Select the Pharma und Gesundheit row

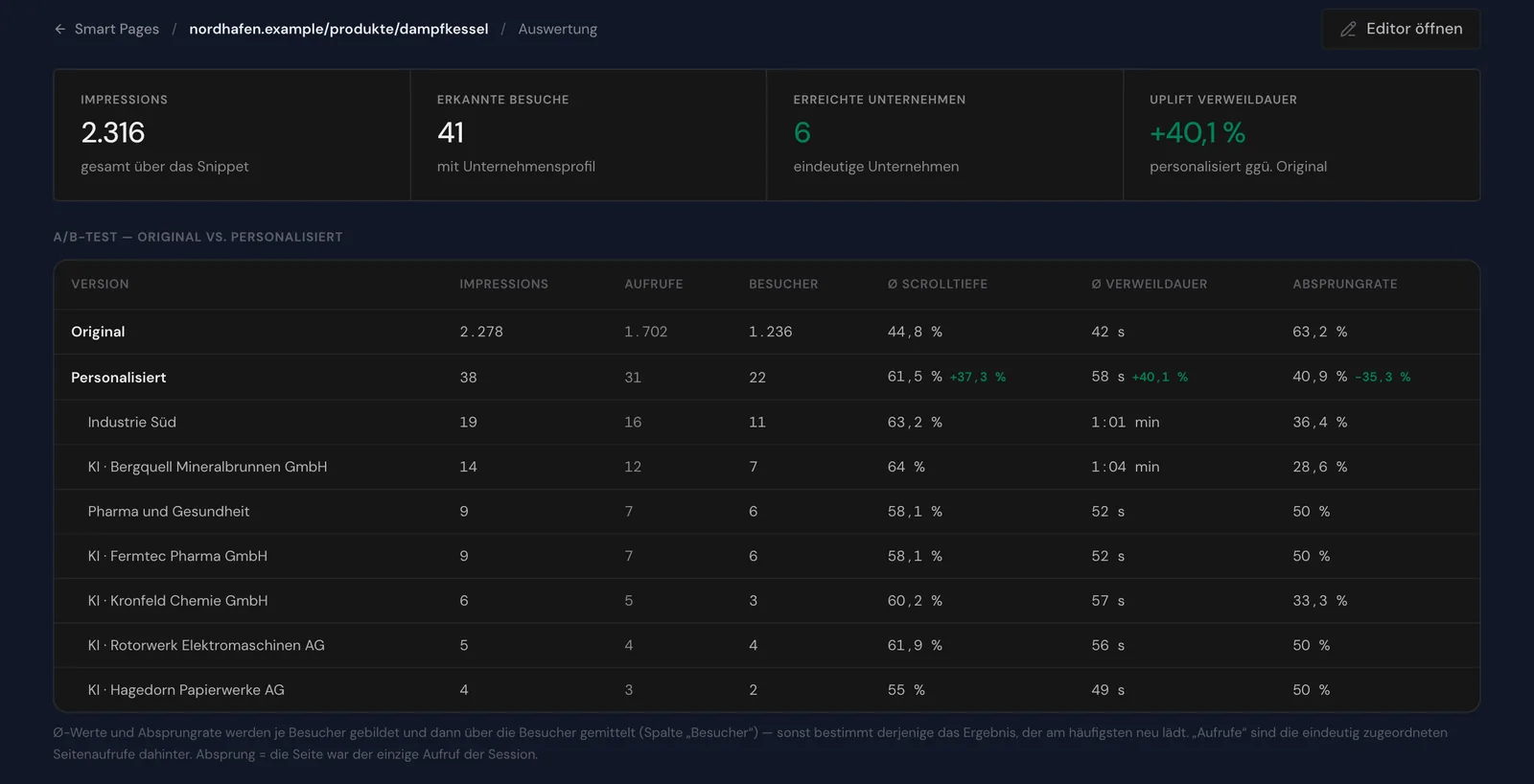pos(767,511)
